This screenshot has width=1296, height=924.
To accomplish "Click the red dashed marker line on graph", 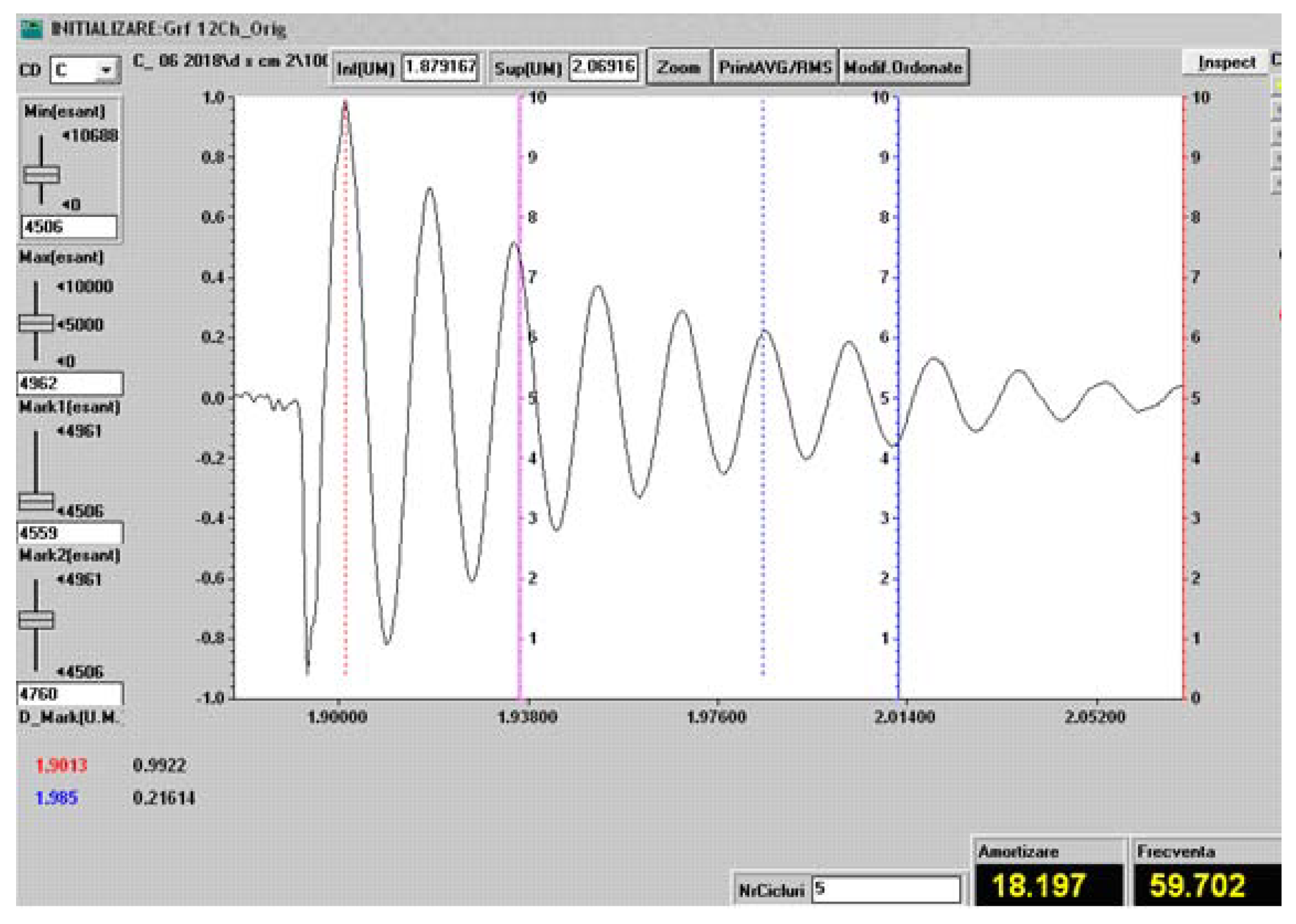I will 345,455.
